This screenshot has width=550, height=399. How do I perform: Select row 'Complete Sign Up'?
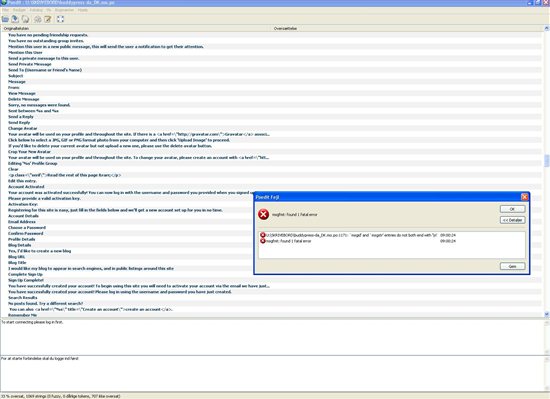(x=128, y=274)
